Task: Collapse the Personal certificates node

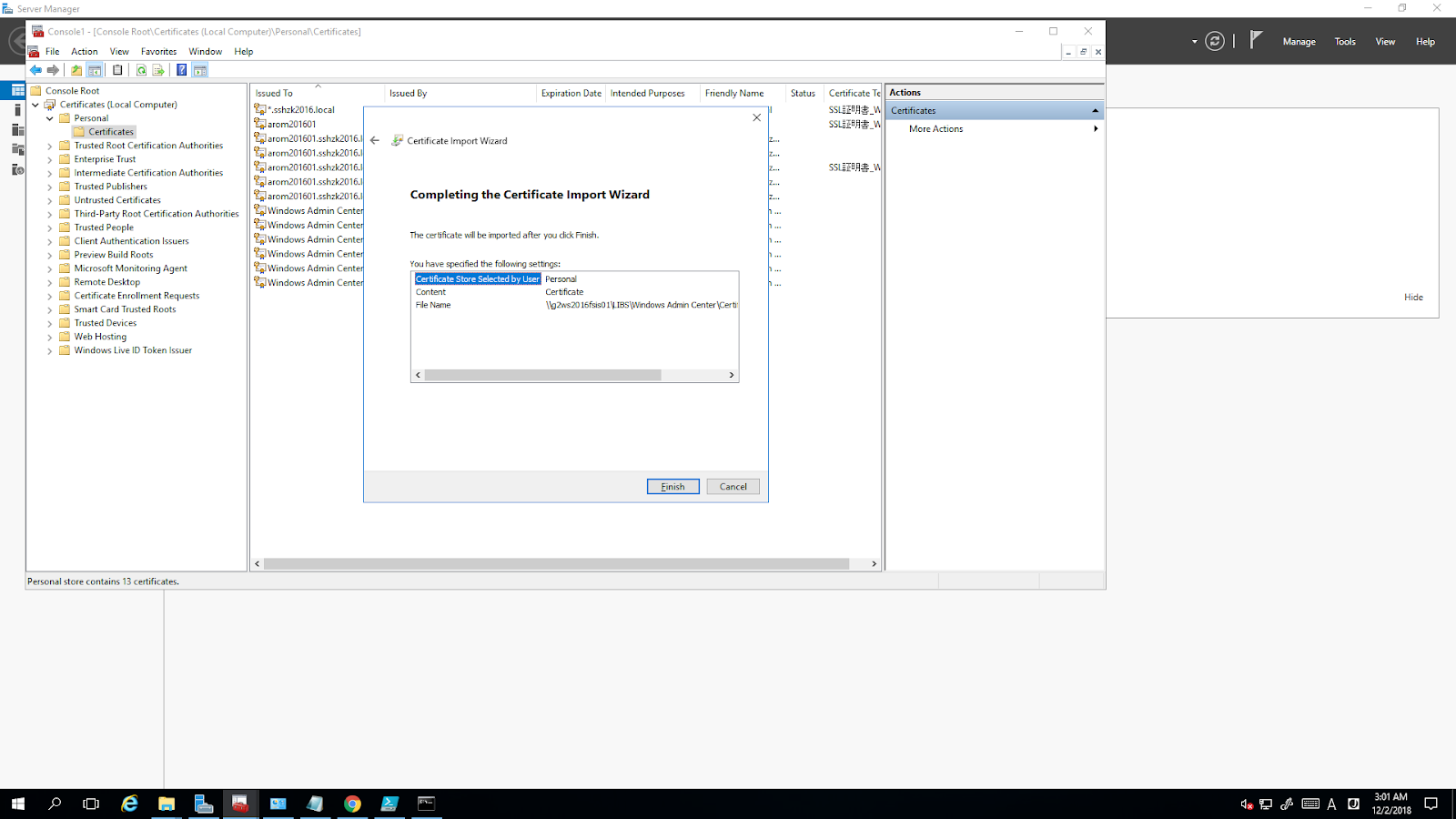Action: [49, 117]
